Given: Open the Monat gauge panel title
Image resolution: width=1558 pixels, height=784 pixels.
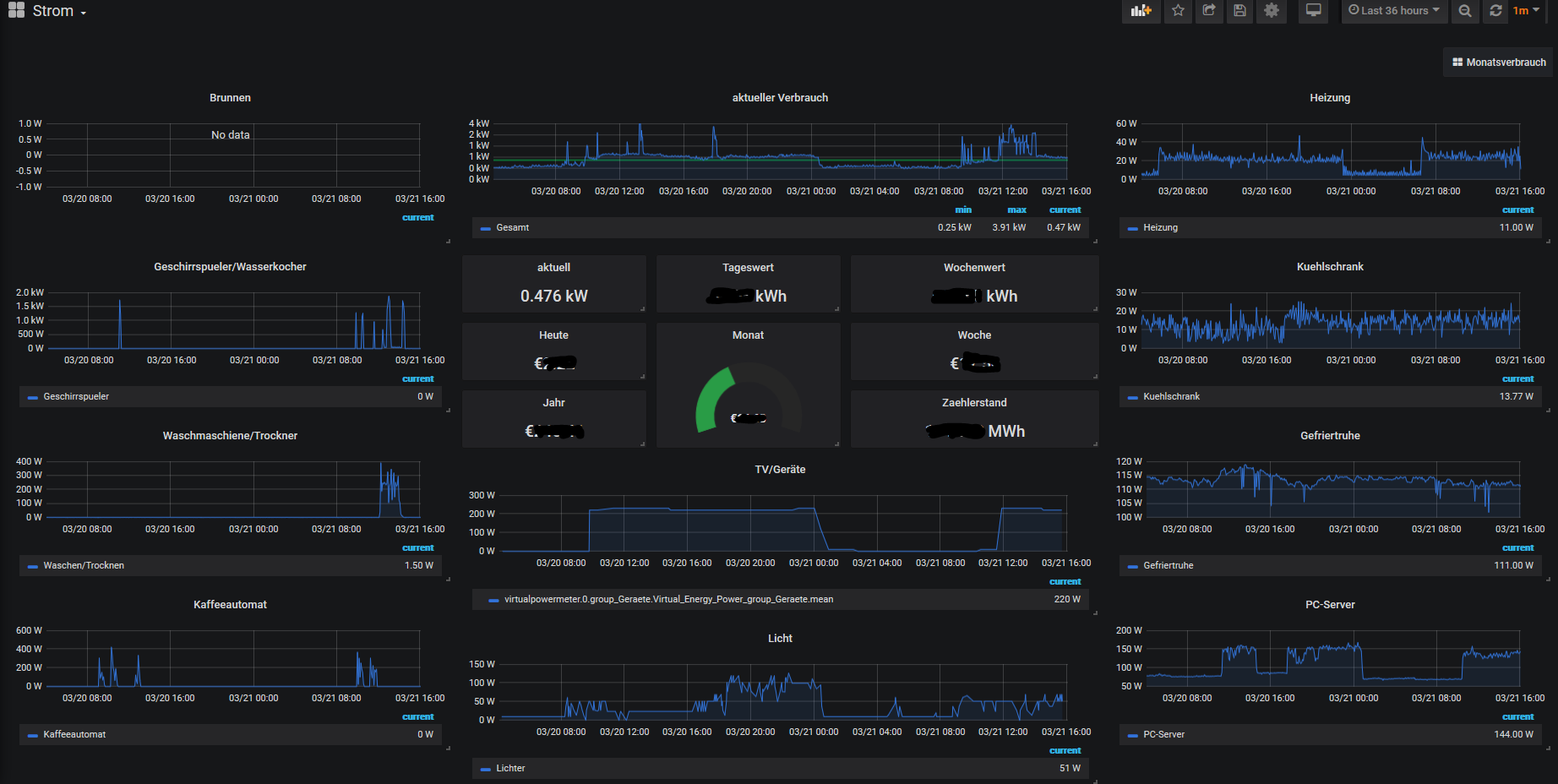Looking at the screenshot, I should (x=748, y=335).
